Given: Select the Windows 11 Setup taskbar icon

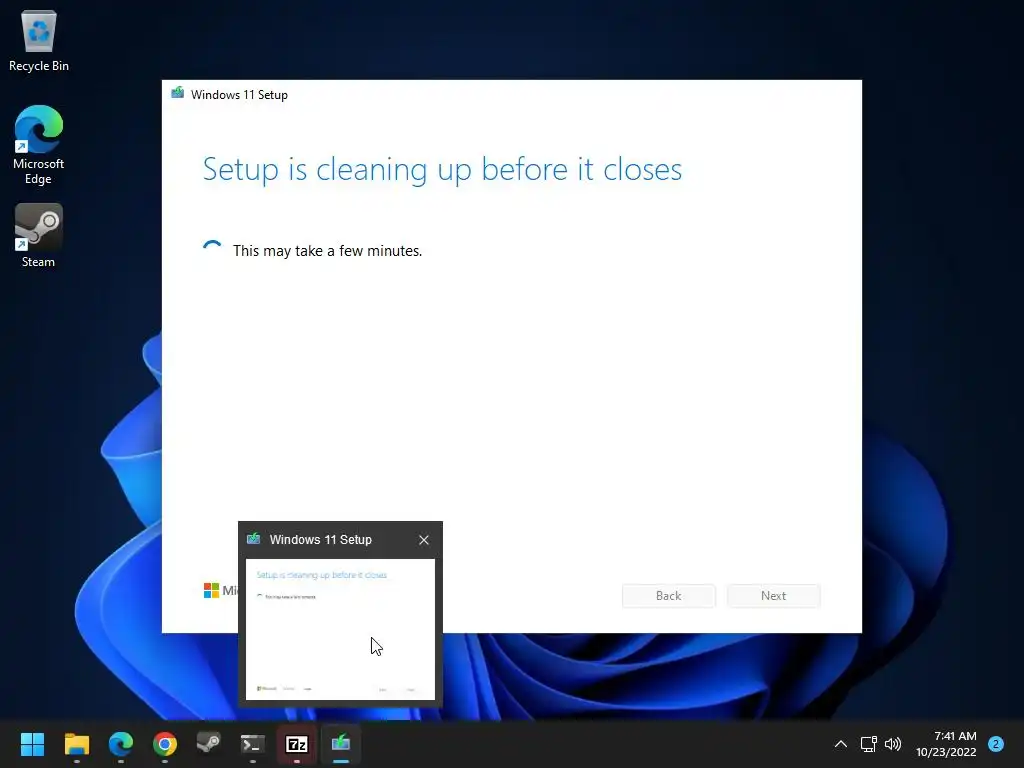Looking at the screenshot, I should (x=341, y=744).
